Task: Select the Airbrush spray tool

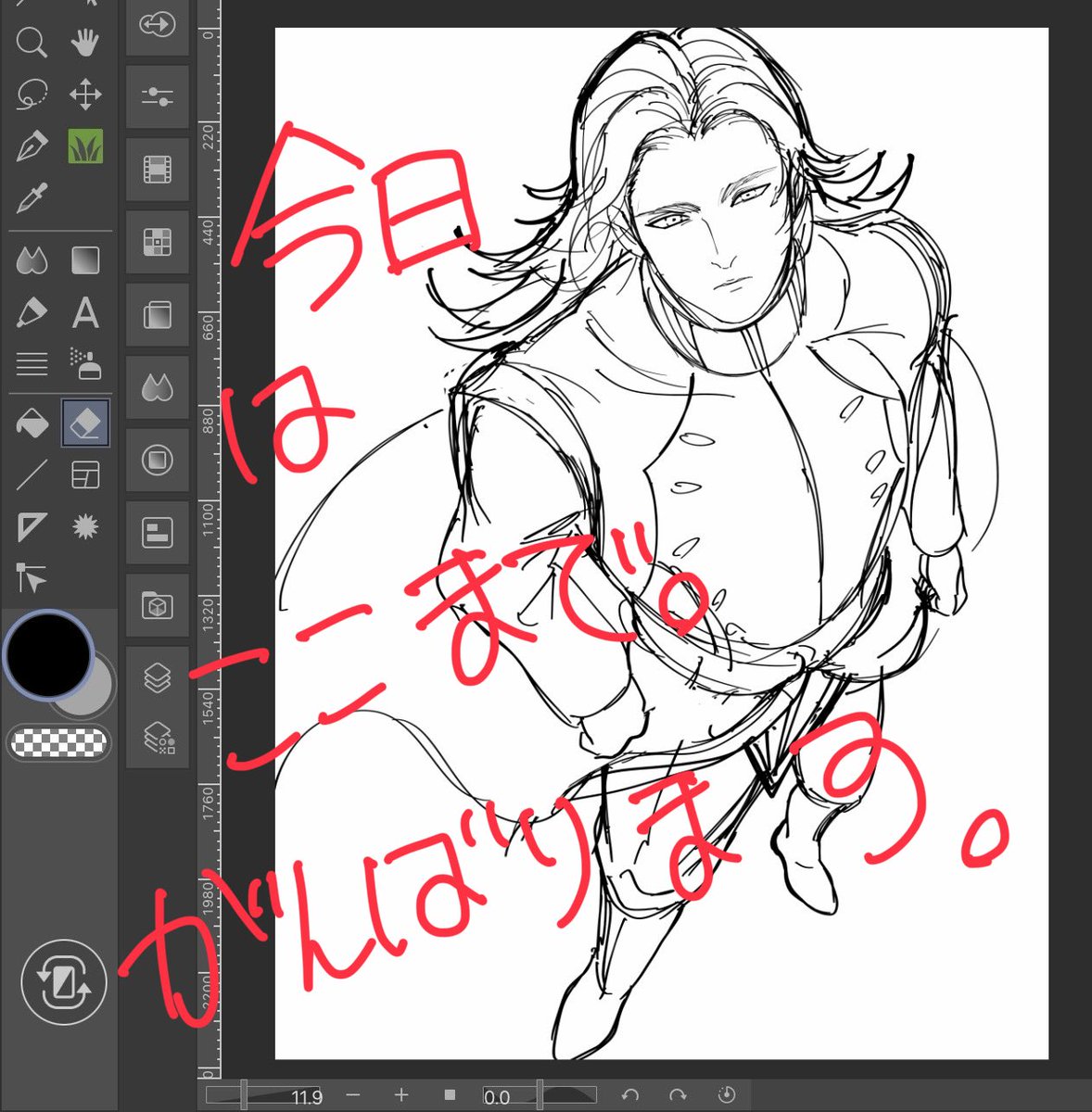Action: pyautogui.click(x=85, y=364)
